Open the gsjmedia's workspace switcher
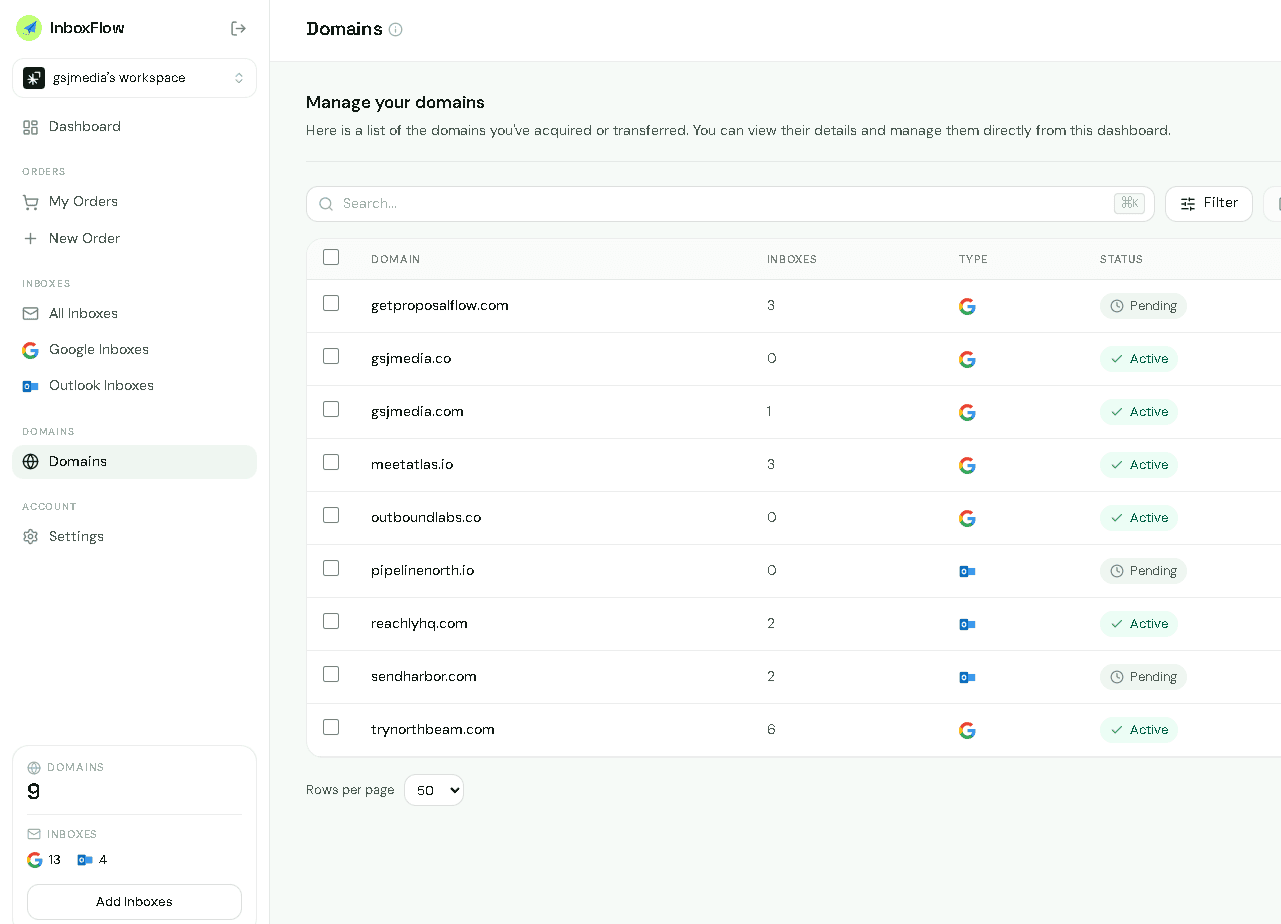Viewport: 1281px width, 924px height. pos(134,78)
